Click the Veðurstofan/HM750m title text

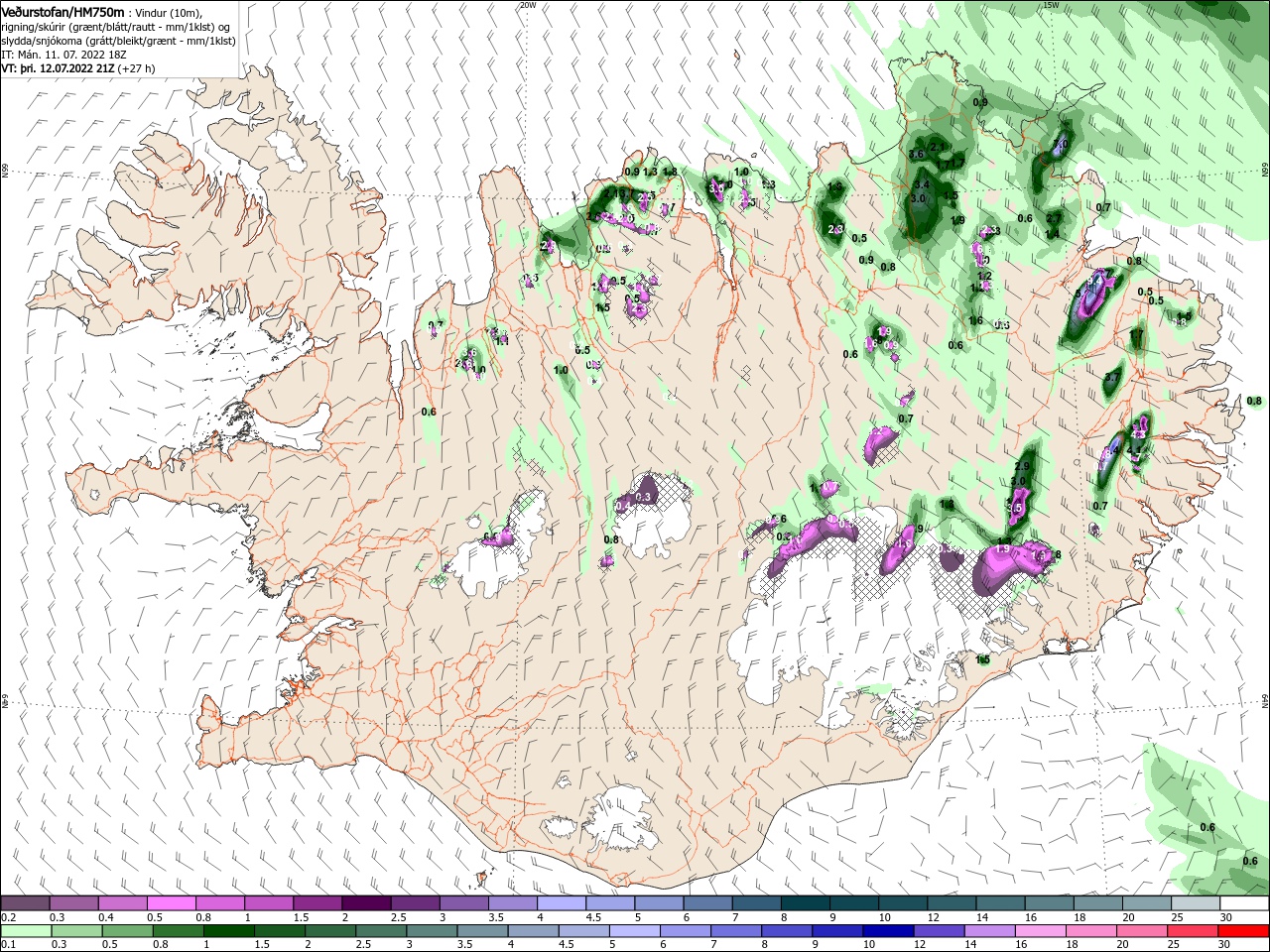(63, 12)
